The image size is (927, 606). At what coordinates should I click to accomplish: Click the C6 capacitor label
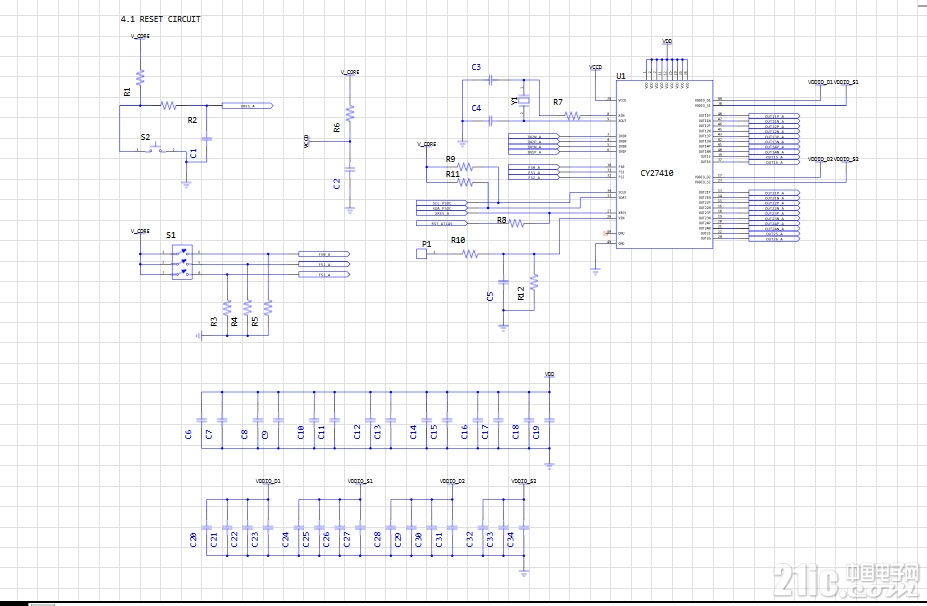click(x=188, y=434)
